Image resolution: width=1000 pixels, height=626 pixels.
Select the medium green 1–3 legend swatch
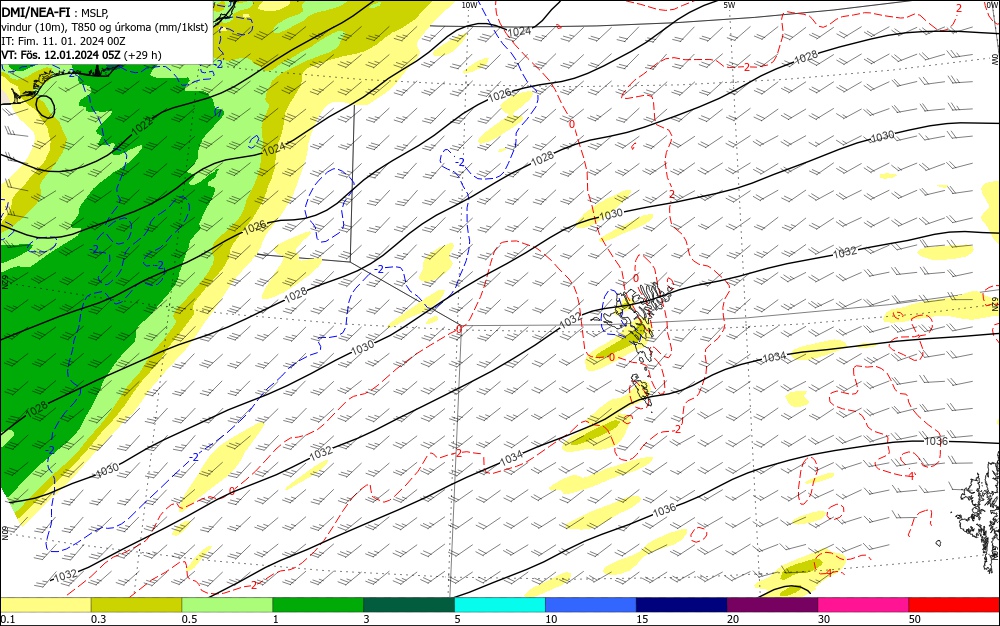pos(318,605)
